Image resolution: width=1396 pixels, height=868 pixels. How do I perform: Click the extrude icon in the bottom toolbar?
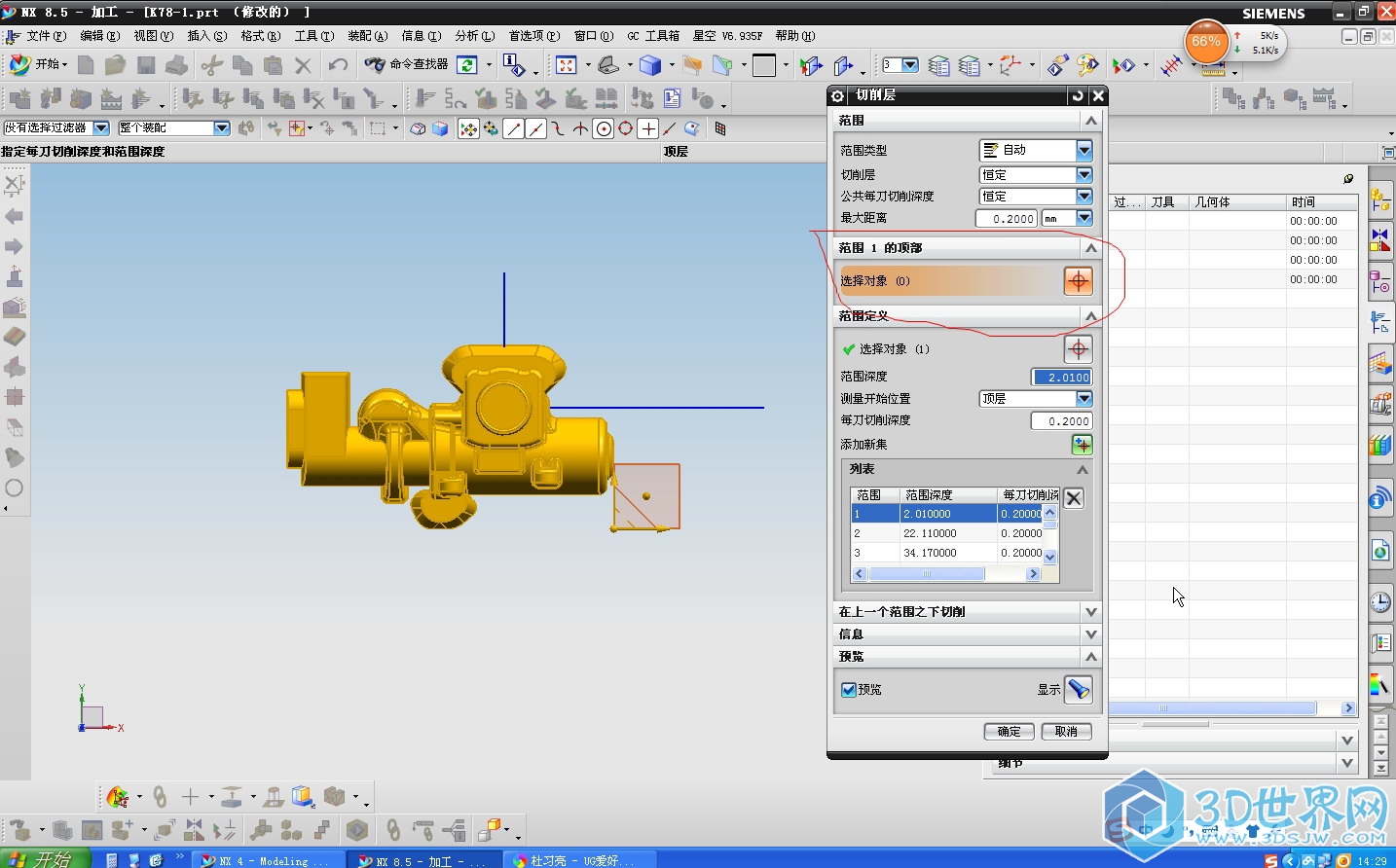pos(231,798)
